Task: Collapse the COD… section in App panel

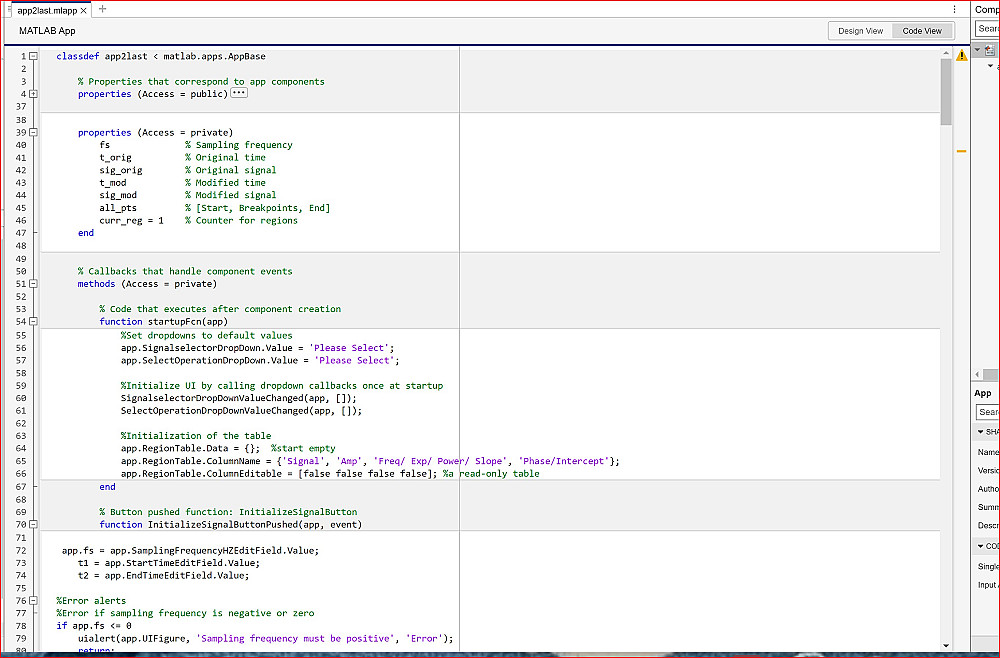Action: (x=980, y=546)
